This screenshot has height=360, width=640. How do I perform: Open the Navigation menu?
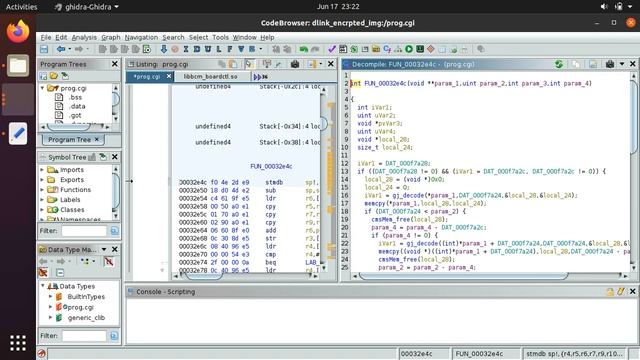[141, 37]
